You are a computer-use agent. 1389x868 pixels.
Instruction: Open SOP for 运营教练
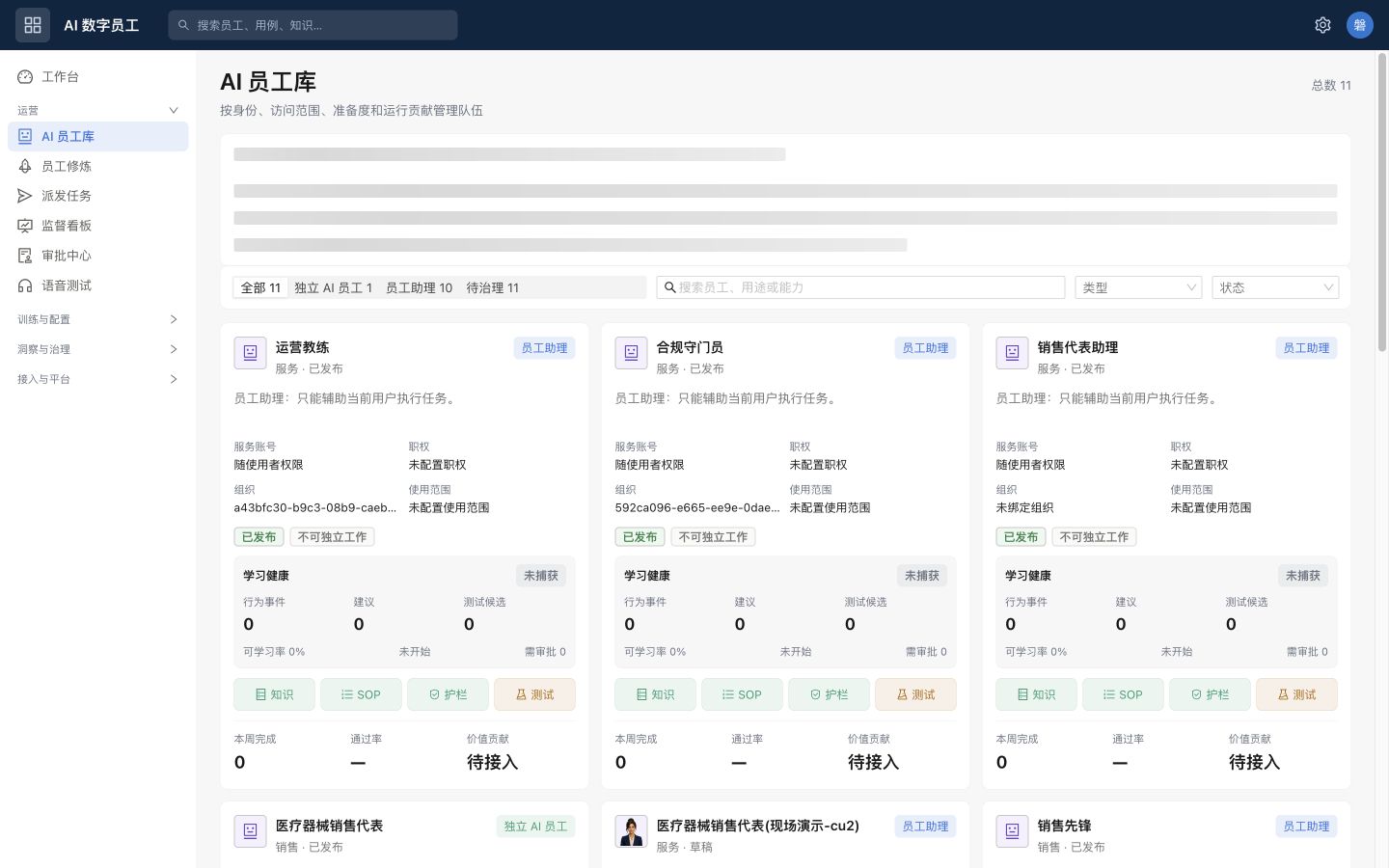click(x=361, y=694)
